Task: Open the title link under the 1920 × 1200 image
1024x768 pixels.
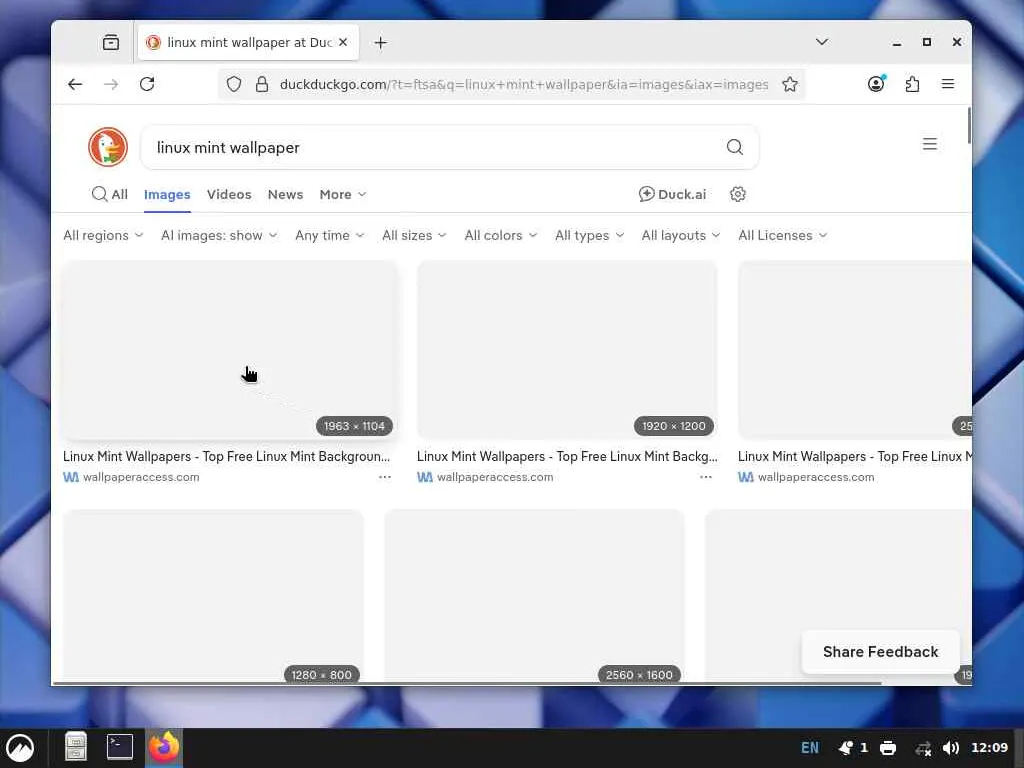Action: (567, 456)
